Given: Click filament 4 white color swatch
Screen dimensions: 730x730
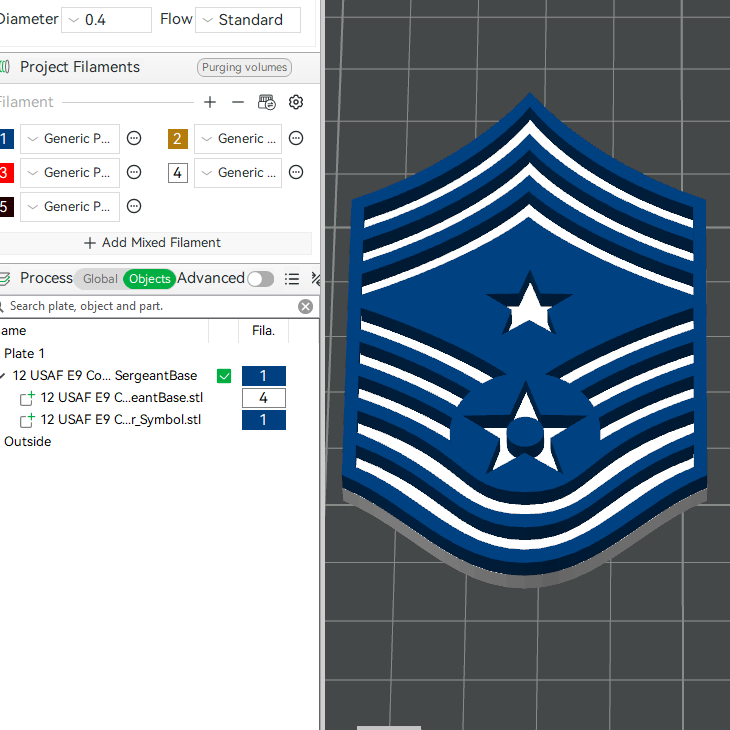Looking at the screenshot, I should pos(178,173).
